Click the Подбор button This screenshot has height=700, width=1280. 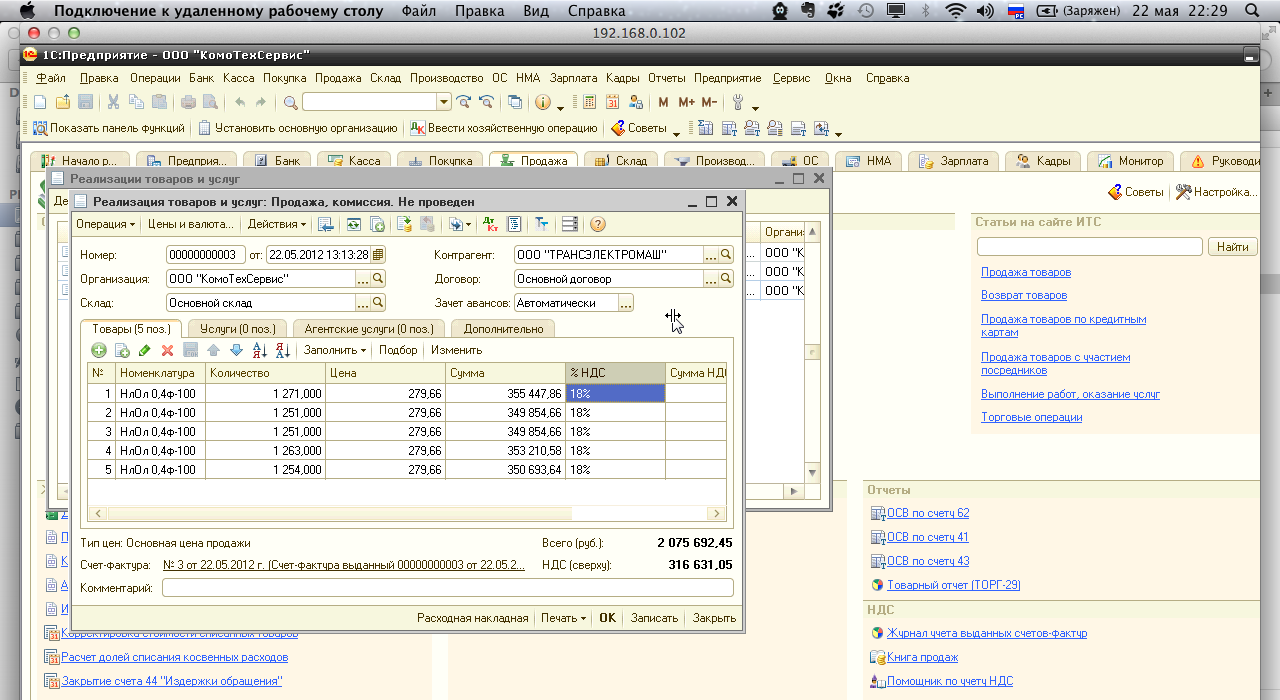click(x=398, y=350)
